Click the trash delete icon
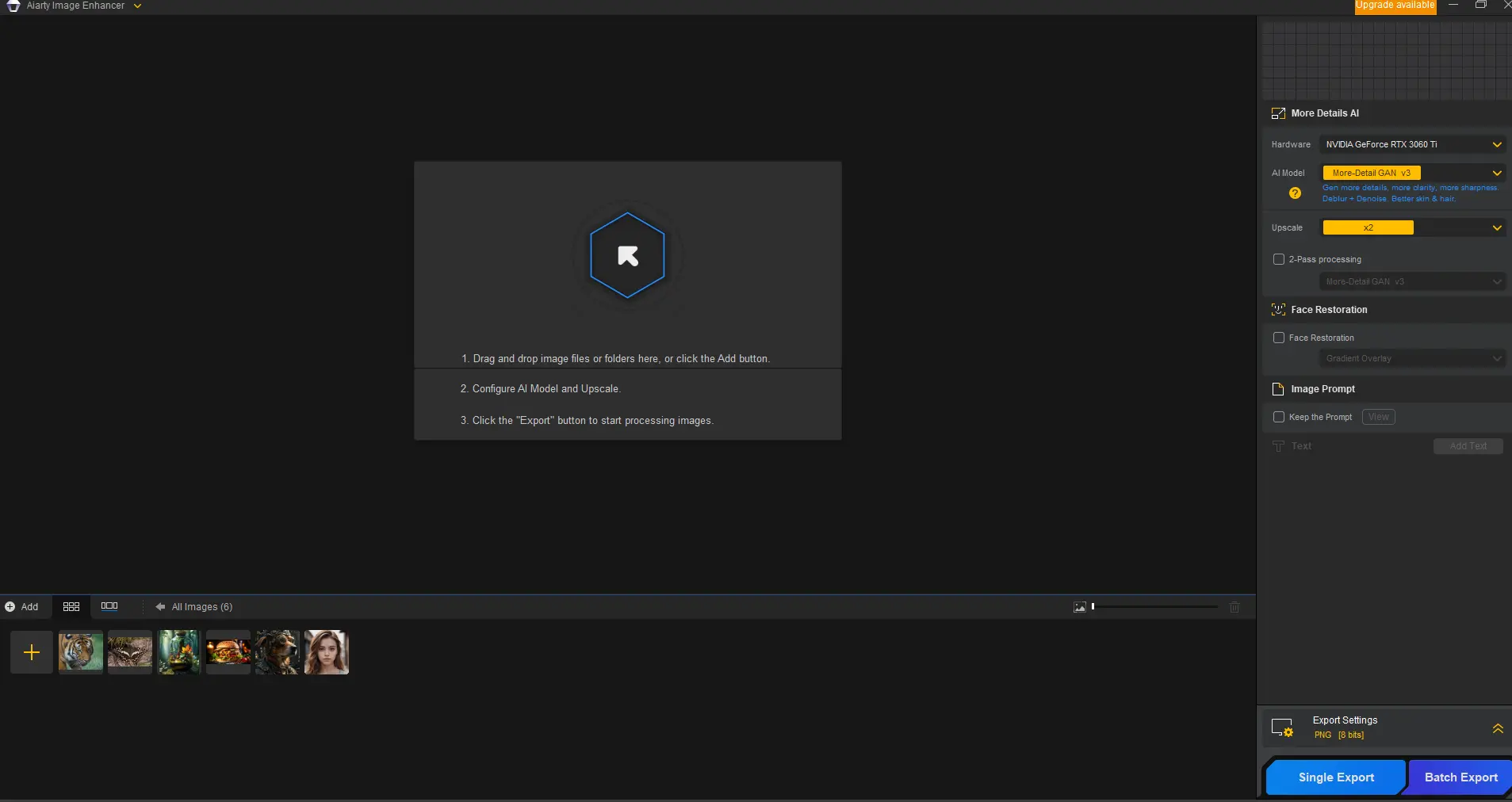Screen dimensions: 1512x802 coord(1234,607)
